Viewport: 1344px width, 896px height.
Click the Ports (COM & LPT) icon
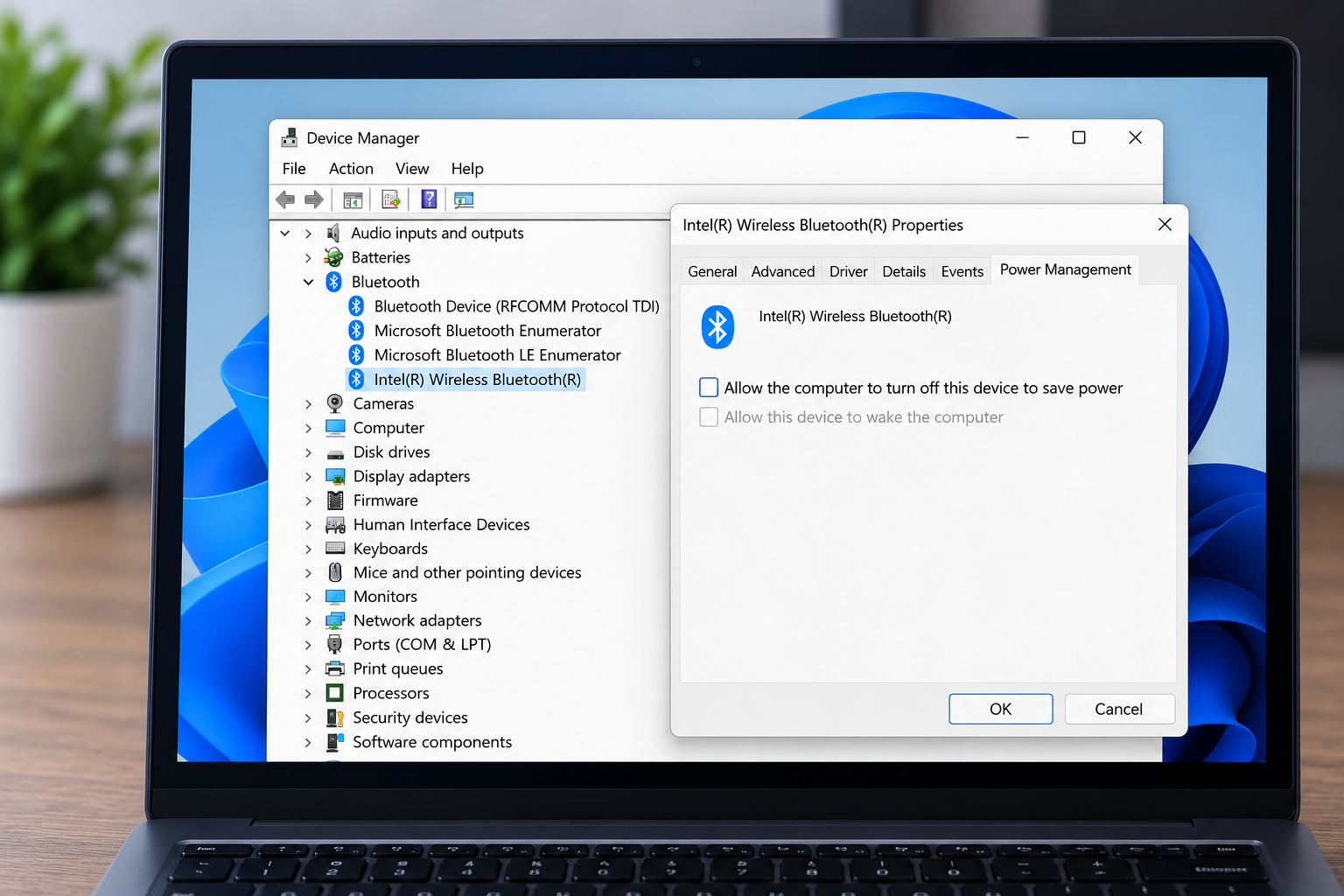click(334, 644)
